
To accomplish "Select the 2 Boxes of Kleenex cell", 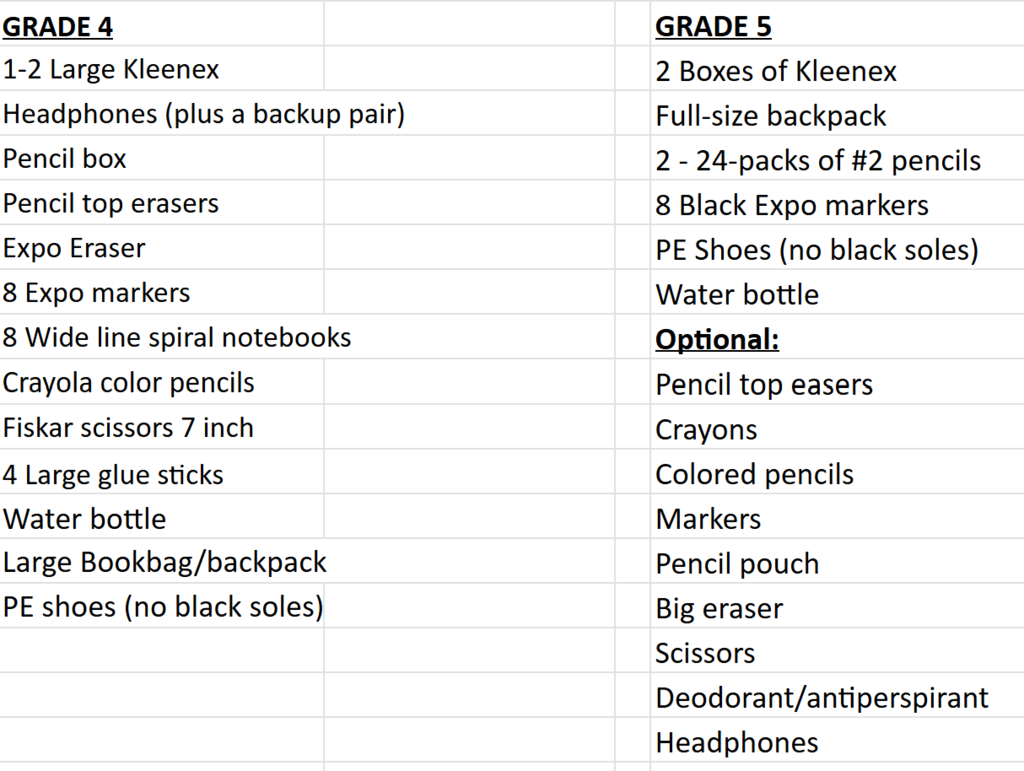I will click(837, 68).
